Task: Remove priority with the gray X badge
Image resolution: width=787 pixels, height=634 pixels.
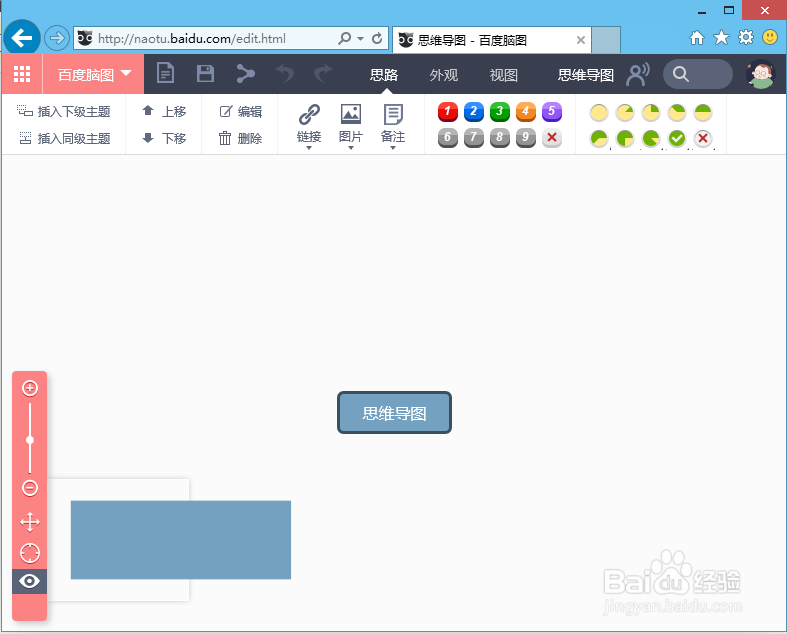Action: click(552, 138)
